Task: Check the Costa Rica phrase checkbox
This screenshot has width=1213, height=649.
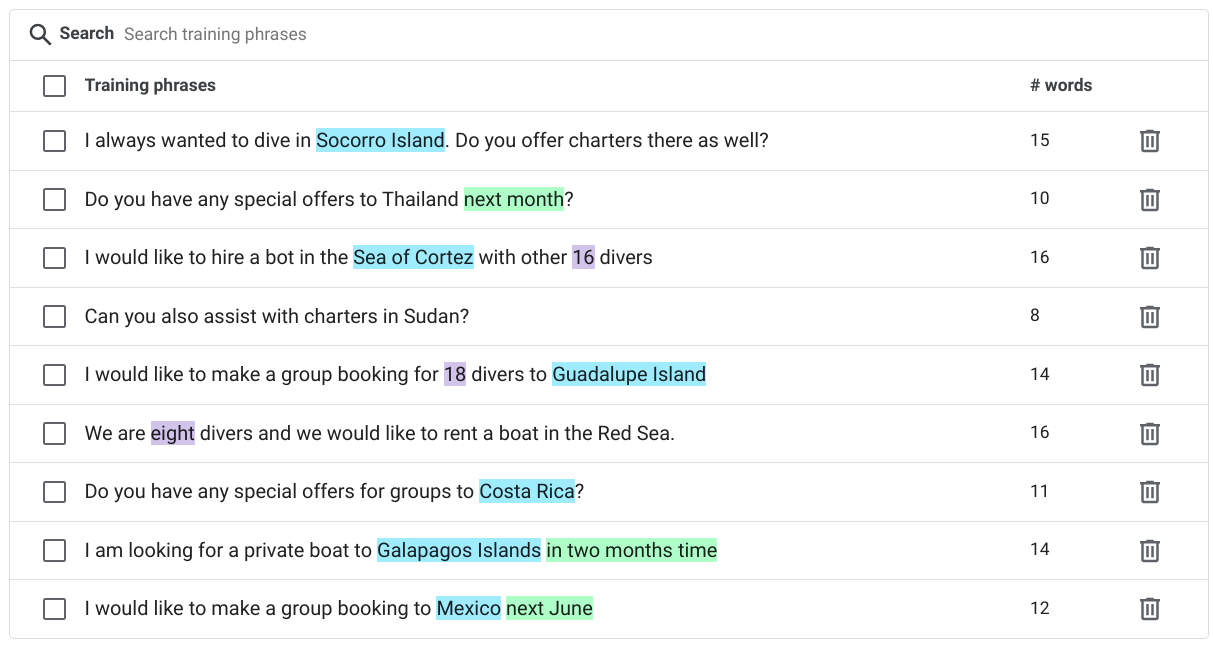Action: [x=54, y=492]
